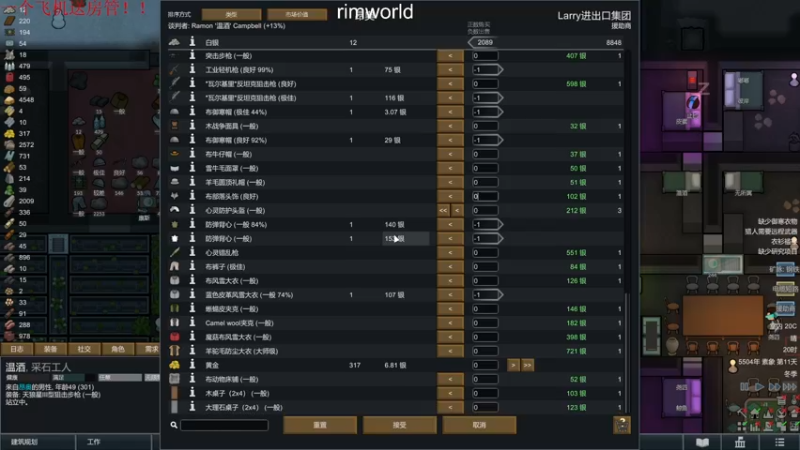
Task: Open the 角色 character tab
Action: (x=118, y=349)
